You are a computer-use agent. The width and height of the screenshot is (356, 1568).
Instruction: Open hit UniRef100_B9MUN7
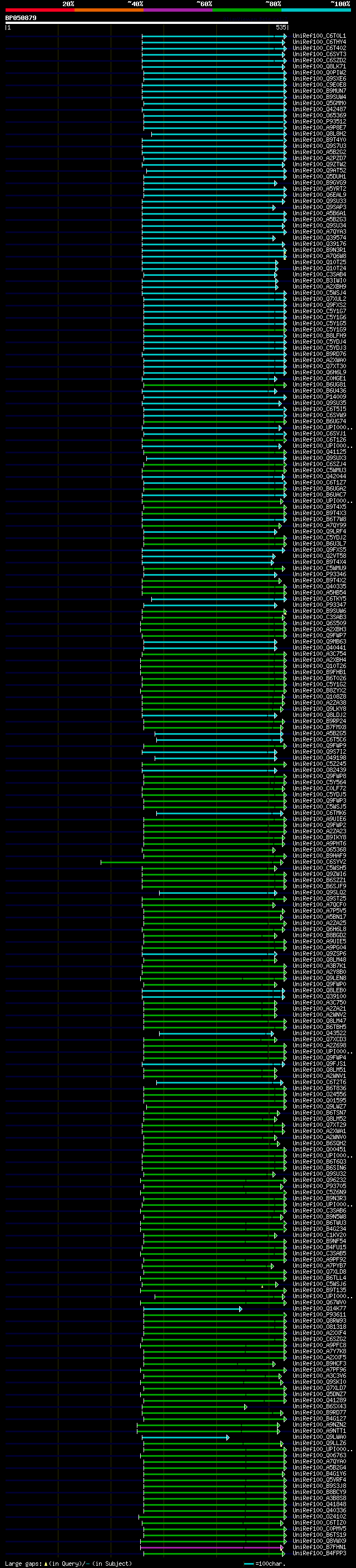click(x=319, y=91)
